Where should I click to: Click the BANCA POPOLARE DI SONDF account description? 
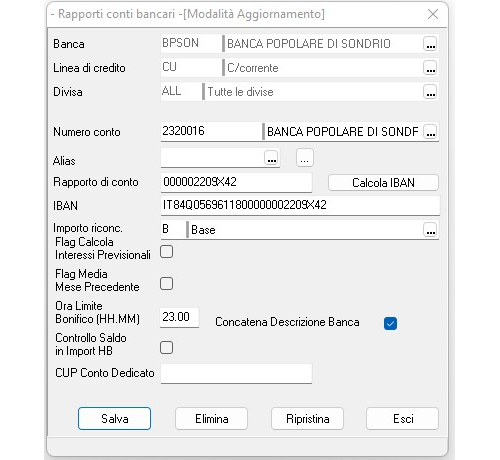[x=343, y=132]
